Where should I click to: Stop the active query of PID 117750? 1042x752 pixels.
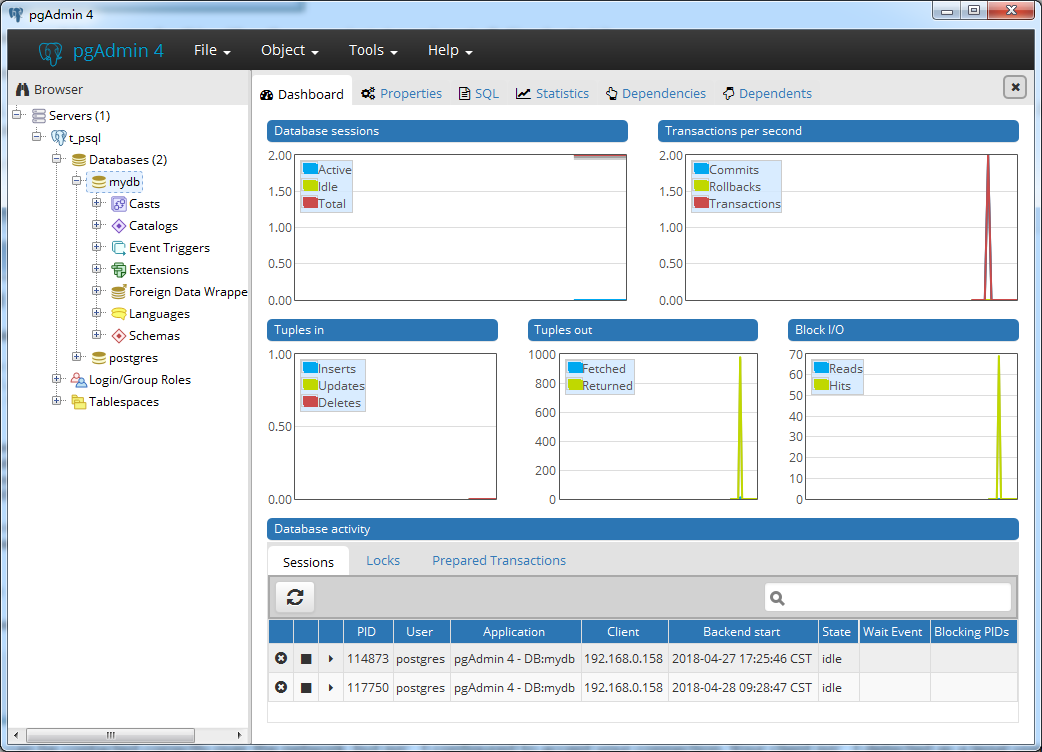pos(306,688)
